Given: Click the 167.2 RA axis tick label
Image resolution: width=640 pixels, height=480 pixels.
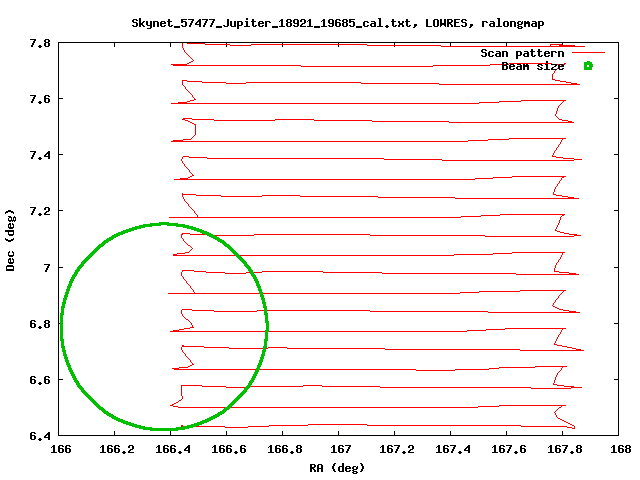Looking at the screenshot, I should coord(396,449).
